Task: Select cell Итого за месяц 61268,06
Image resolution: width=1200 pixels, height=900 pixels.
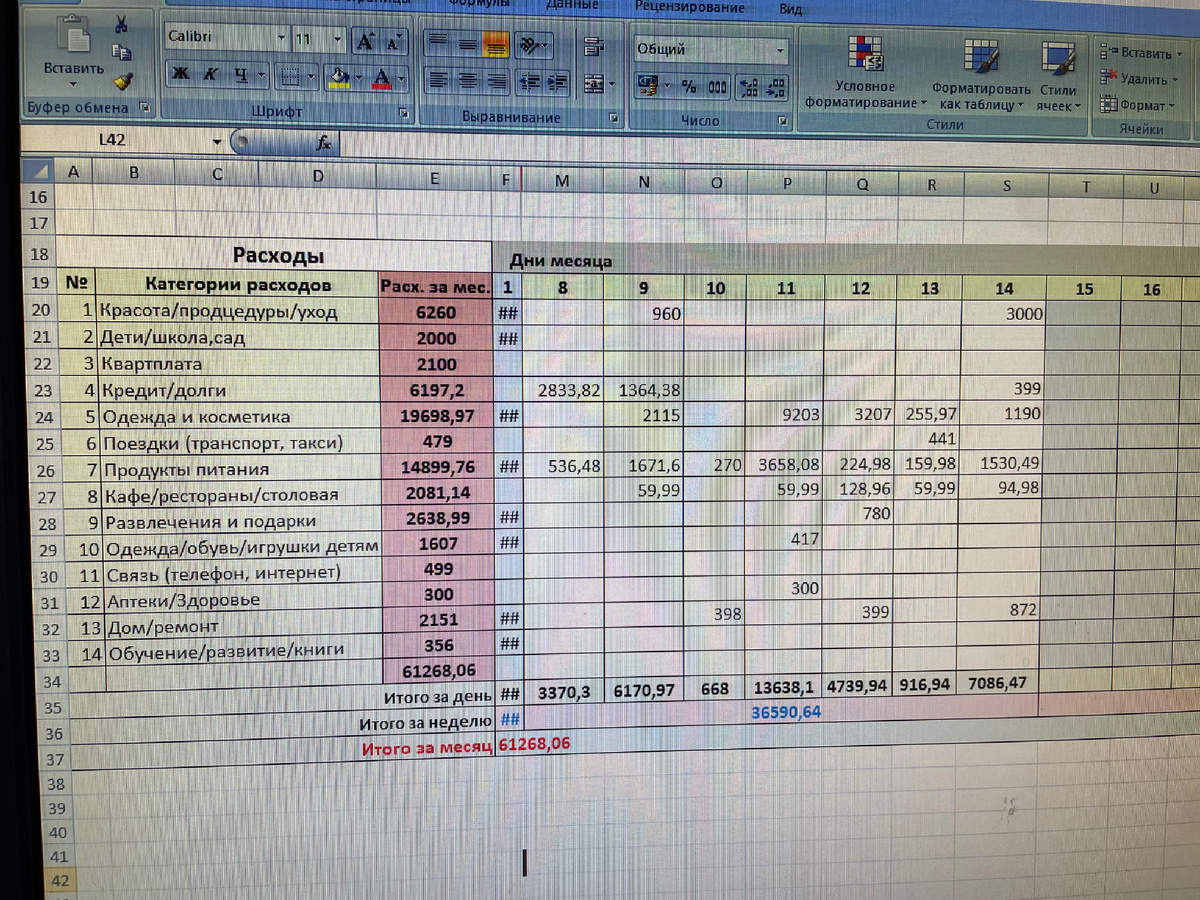Action: point(534,744)
